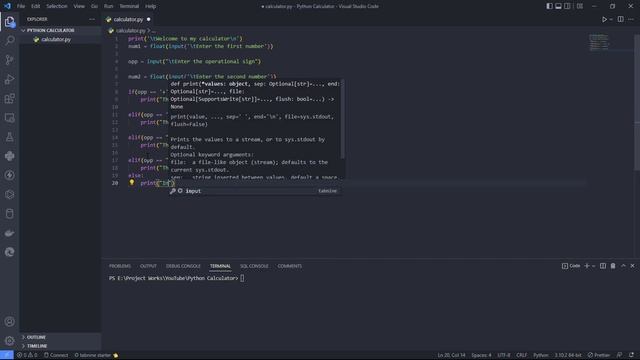Open notifications bell in status bar
The width and height of the screenshot is (640, 360).
(631, 355)
